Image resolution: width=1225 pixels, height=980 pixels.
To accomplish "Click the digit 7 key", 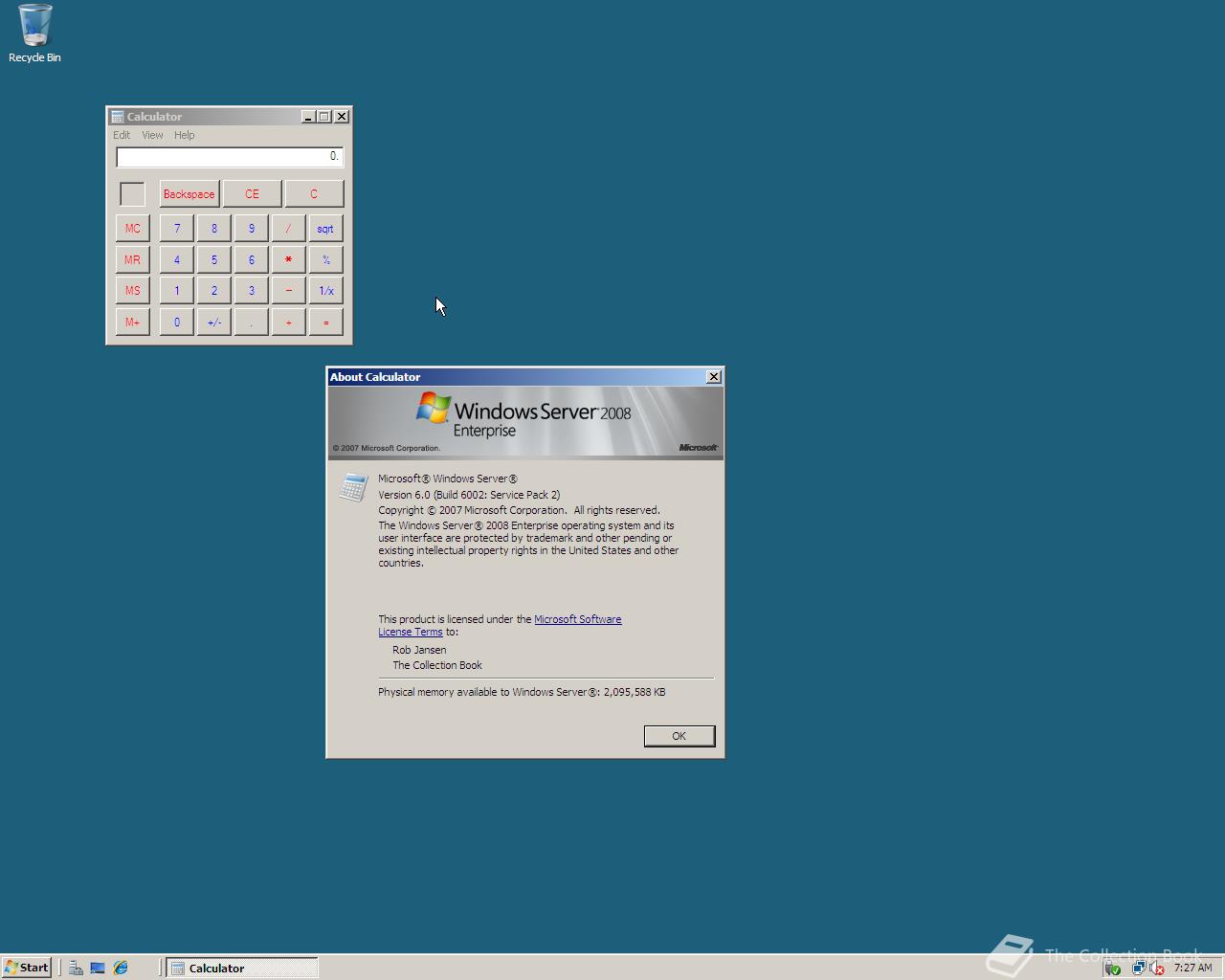I will point(177,229).
